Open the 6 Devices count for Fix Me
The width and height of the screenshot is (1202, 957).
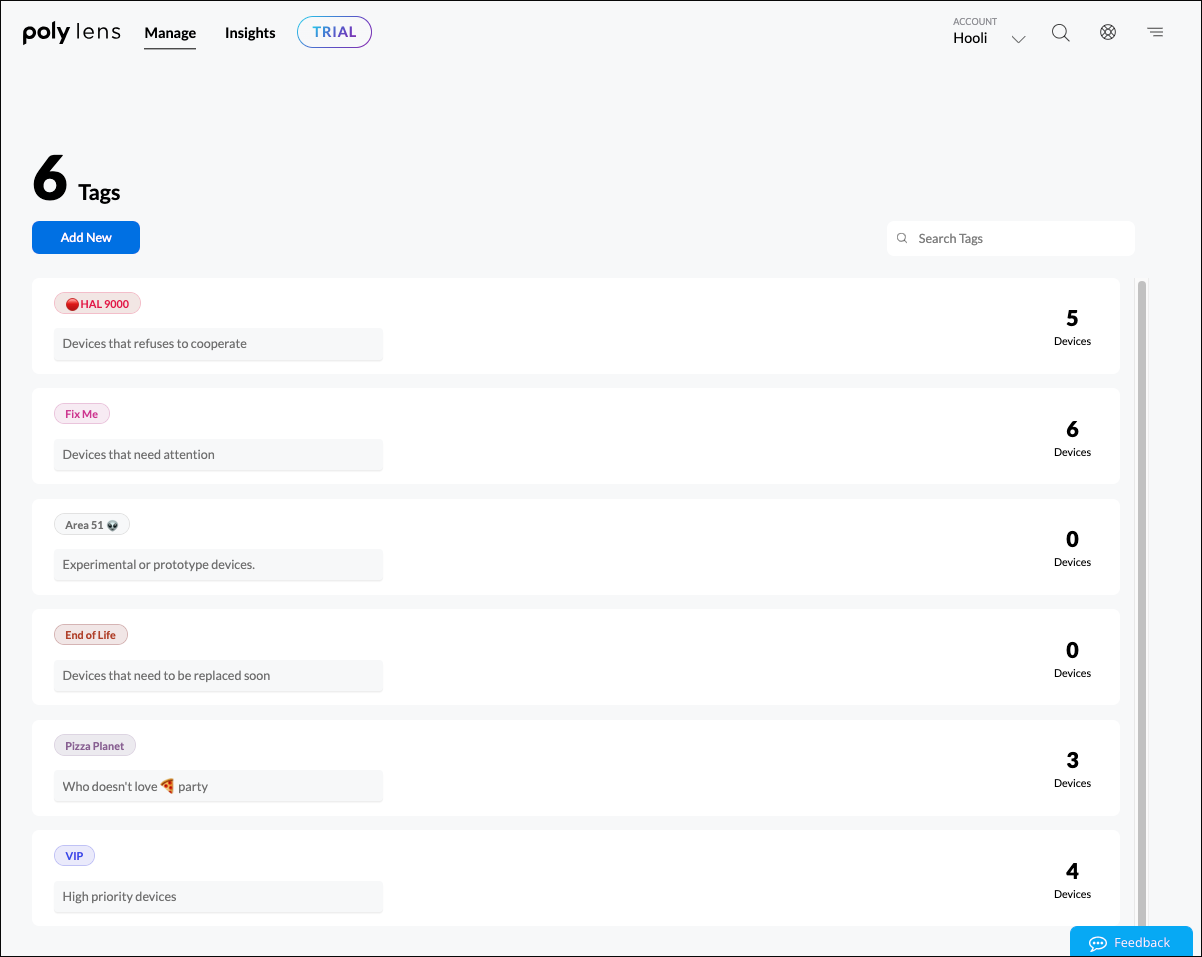(x=1072, y=437)
